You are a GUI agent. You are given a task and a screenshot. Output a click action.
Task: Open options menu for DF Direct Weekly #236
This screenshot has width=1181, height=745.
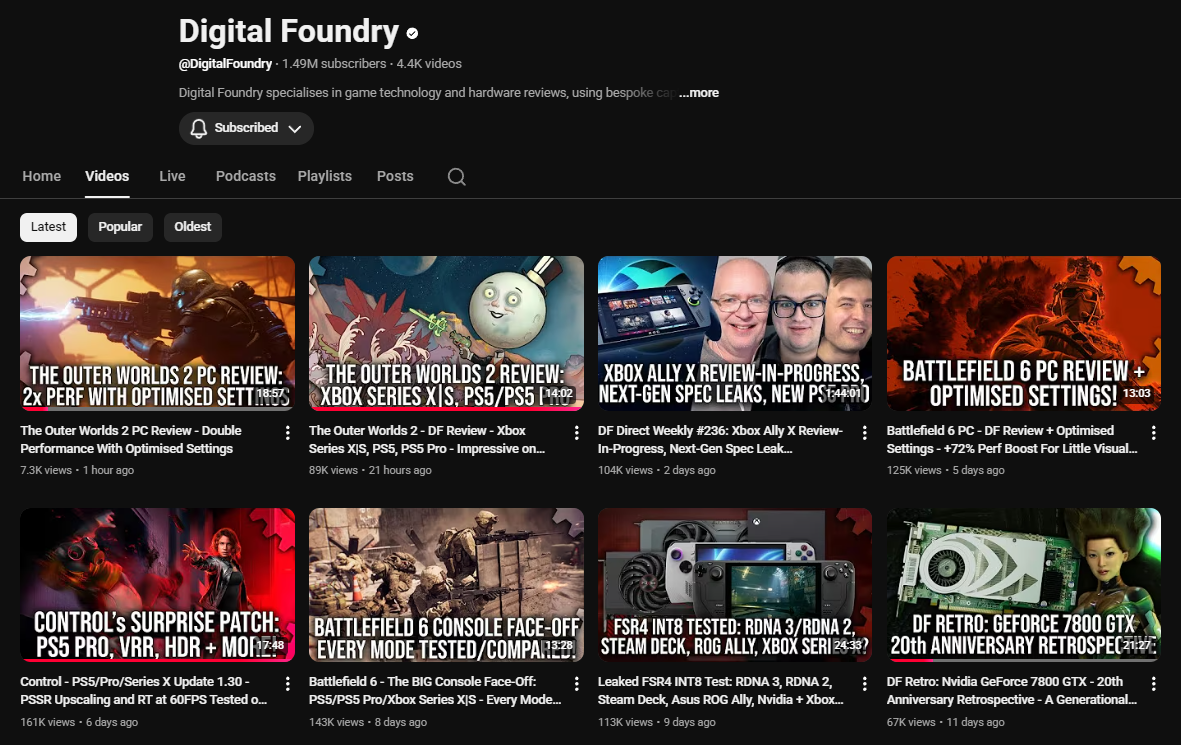tap(865, 432)
